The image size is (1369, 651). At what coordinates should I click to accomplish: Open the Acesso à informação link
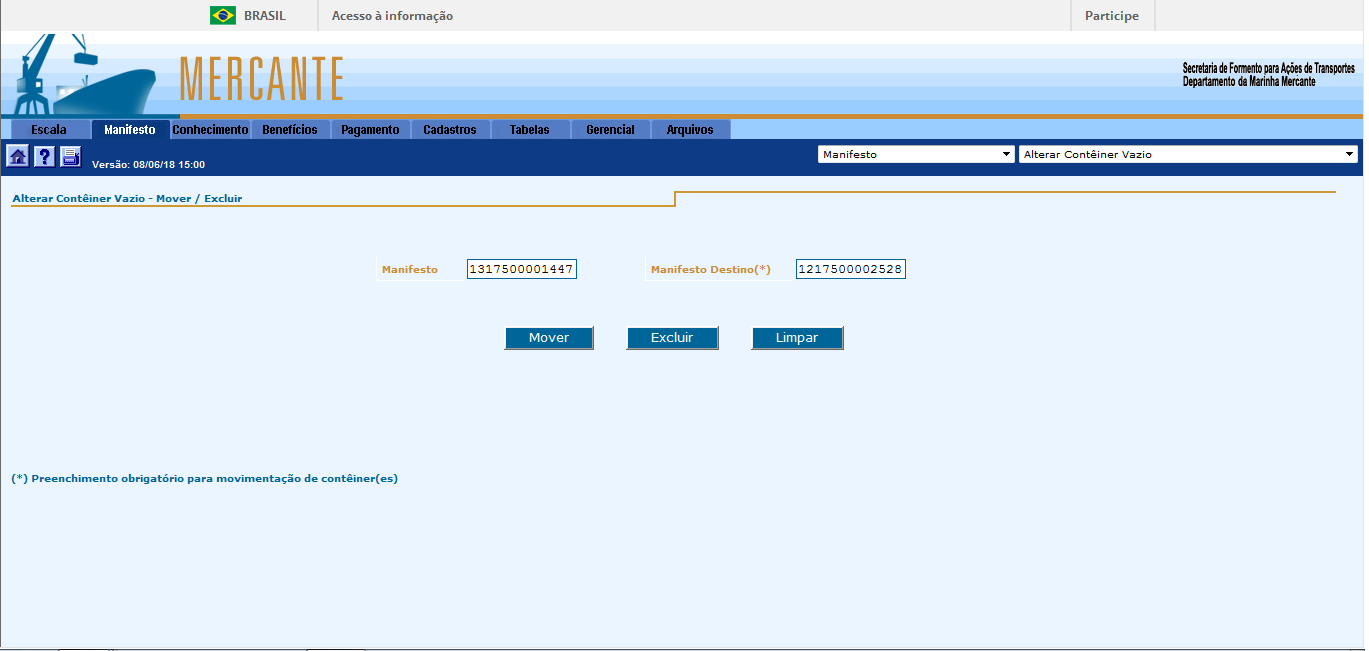(x=392, y=16)
